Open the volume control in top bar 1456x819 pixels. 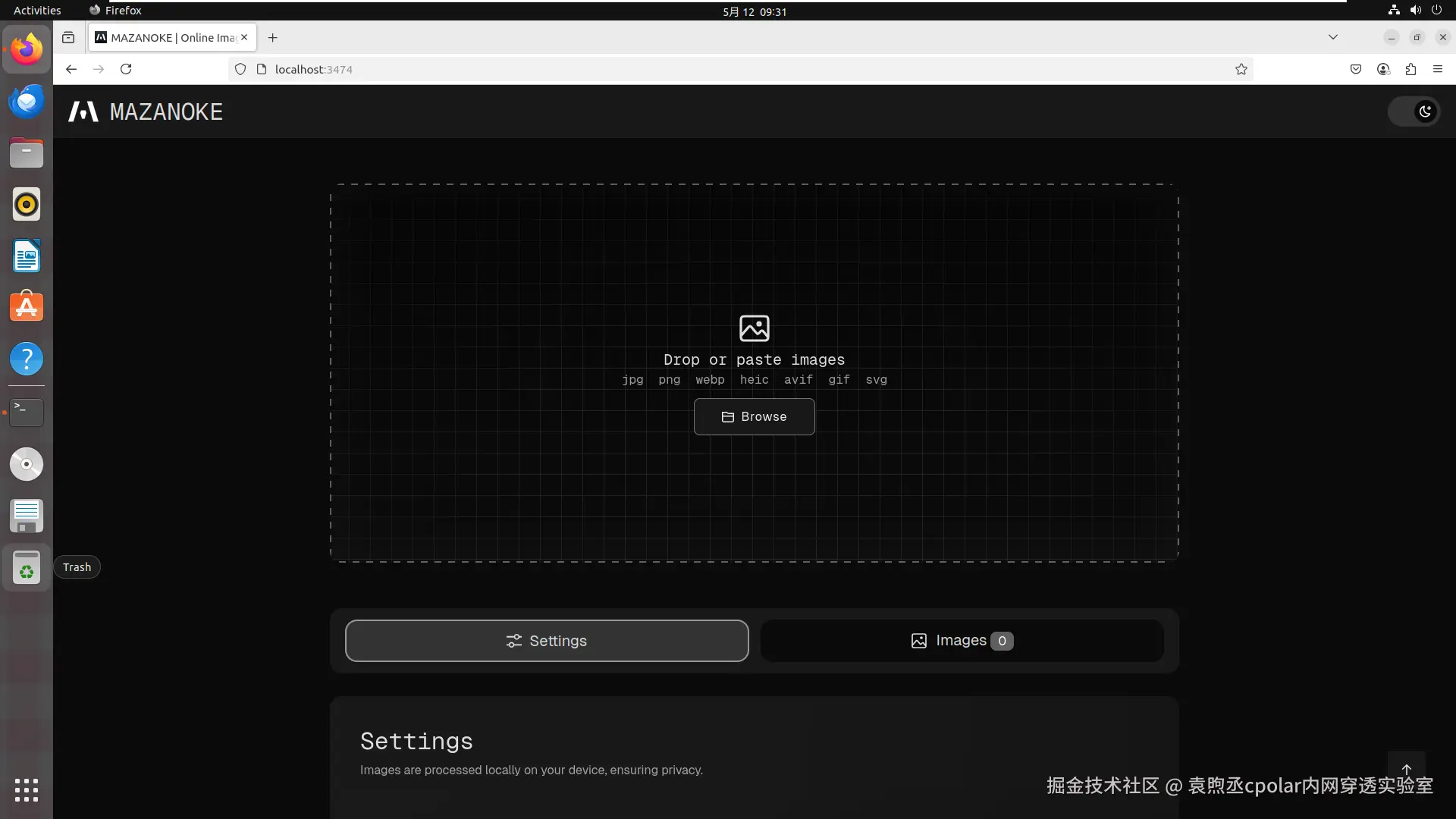(x=1415, y=11)
